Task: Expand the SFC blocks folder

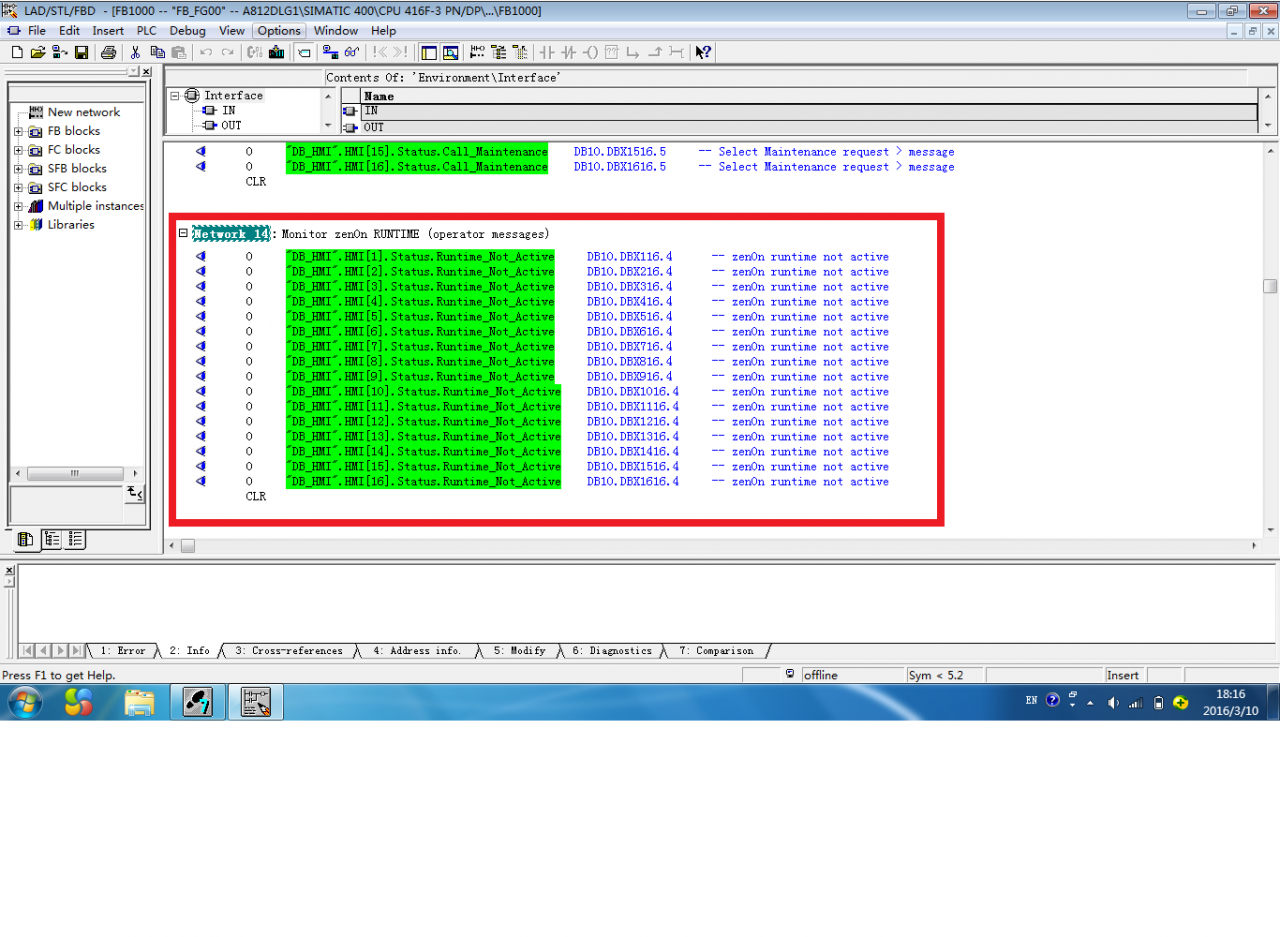Action: (x=18, y=187)
